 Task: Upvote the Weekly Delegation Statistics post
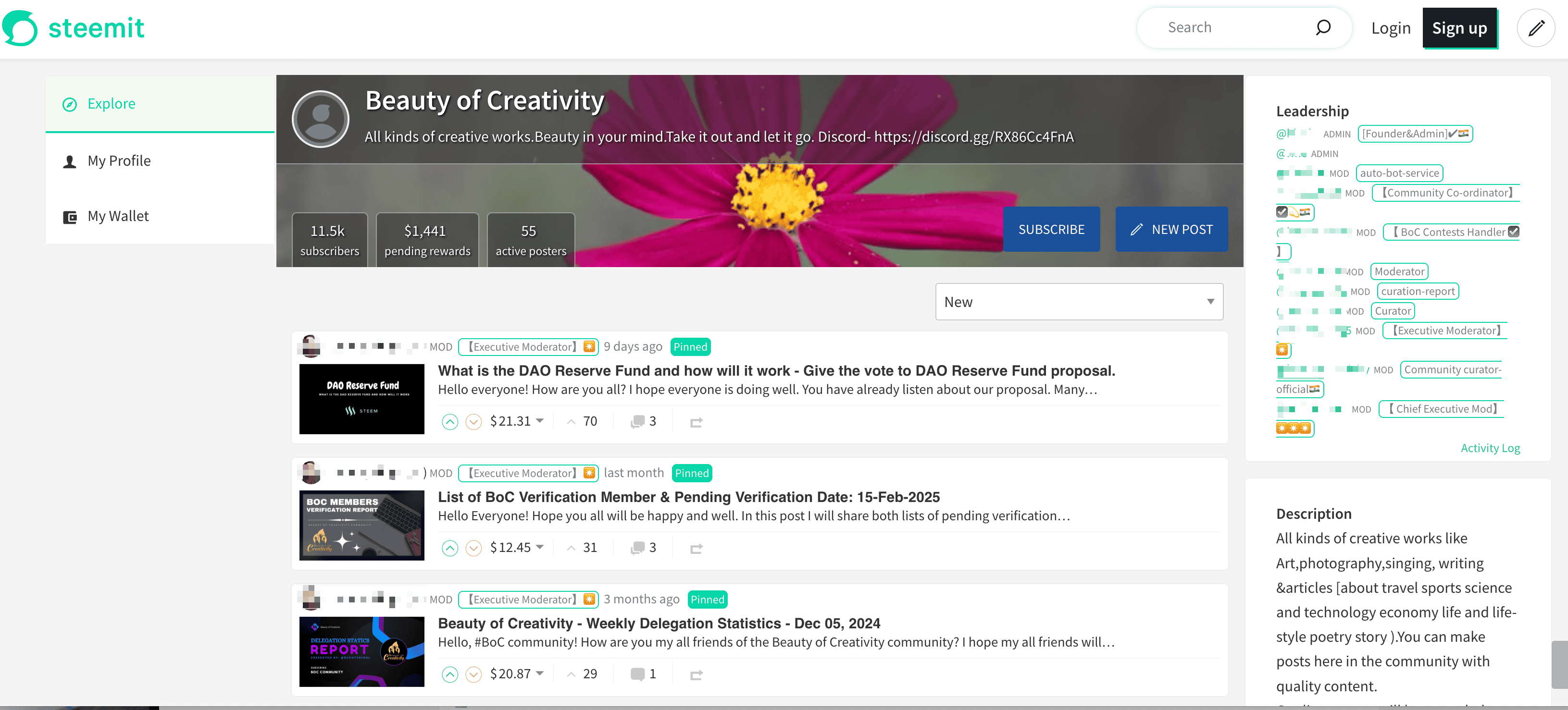449,674
